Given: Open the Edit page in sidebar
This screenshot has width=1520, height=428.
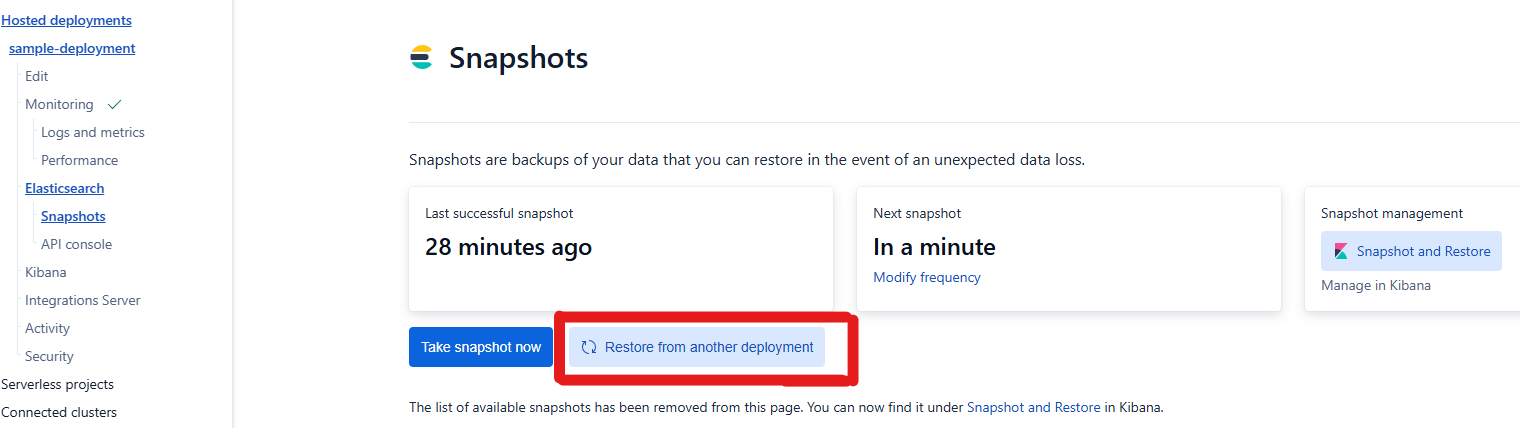Looking at the screenshot, I should 37,76.
